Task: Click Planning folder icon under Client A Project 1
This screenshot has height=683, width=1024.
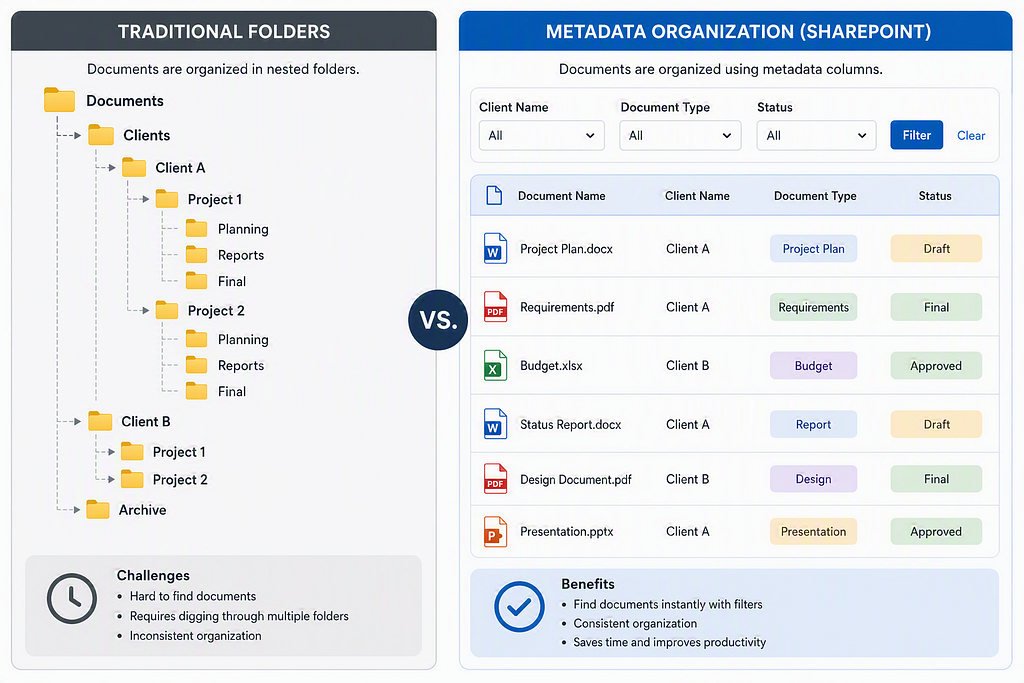Action: pyautogui.click(x=197, y=229)
